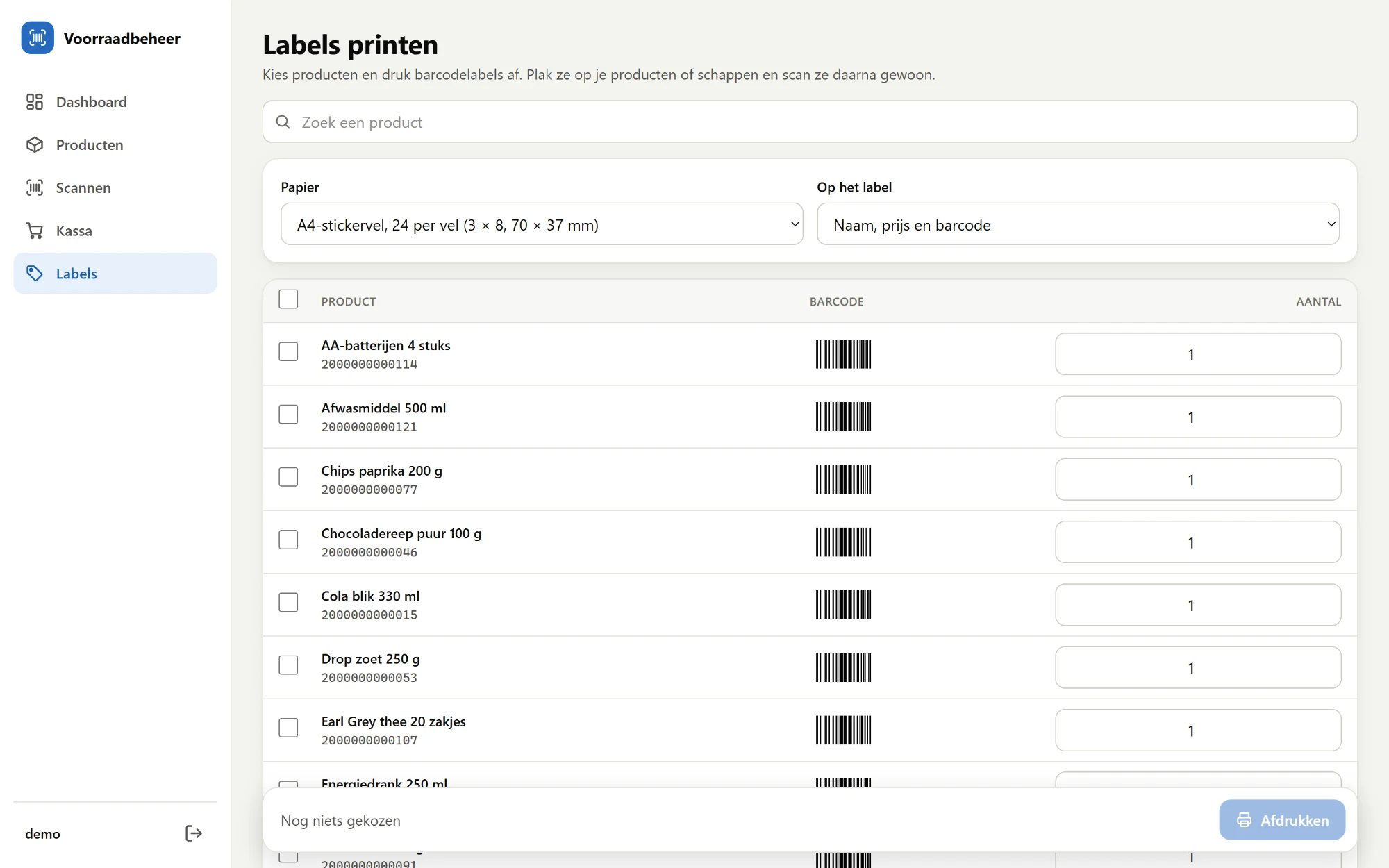Viewport: 1389px width, 868px height.
Task: Click the logout icon next to demo
Action: (x=194, y=833)
